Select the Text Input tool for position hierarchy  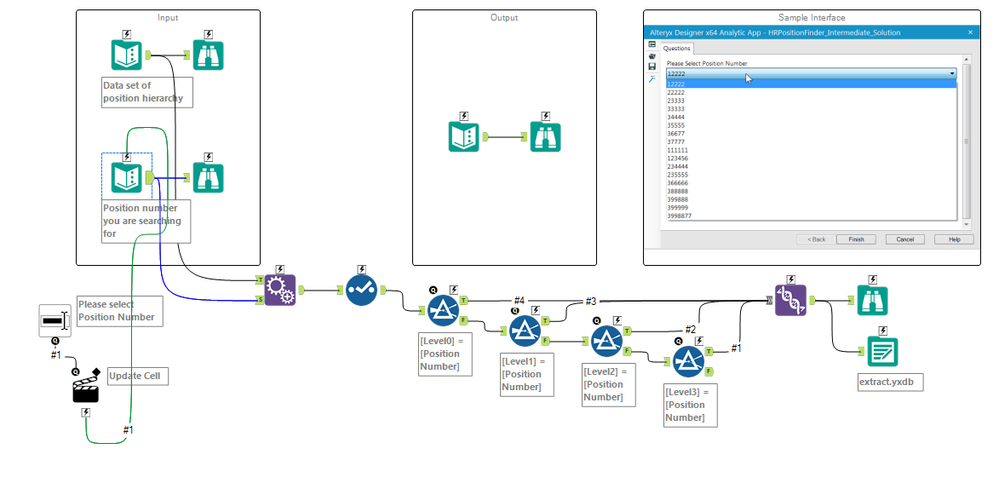click(126, 55)
